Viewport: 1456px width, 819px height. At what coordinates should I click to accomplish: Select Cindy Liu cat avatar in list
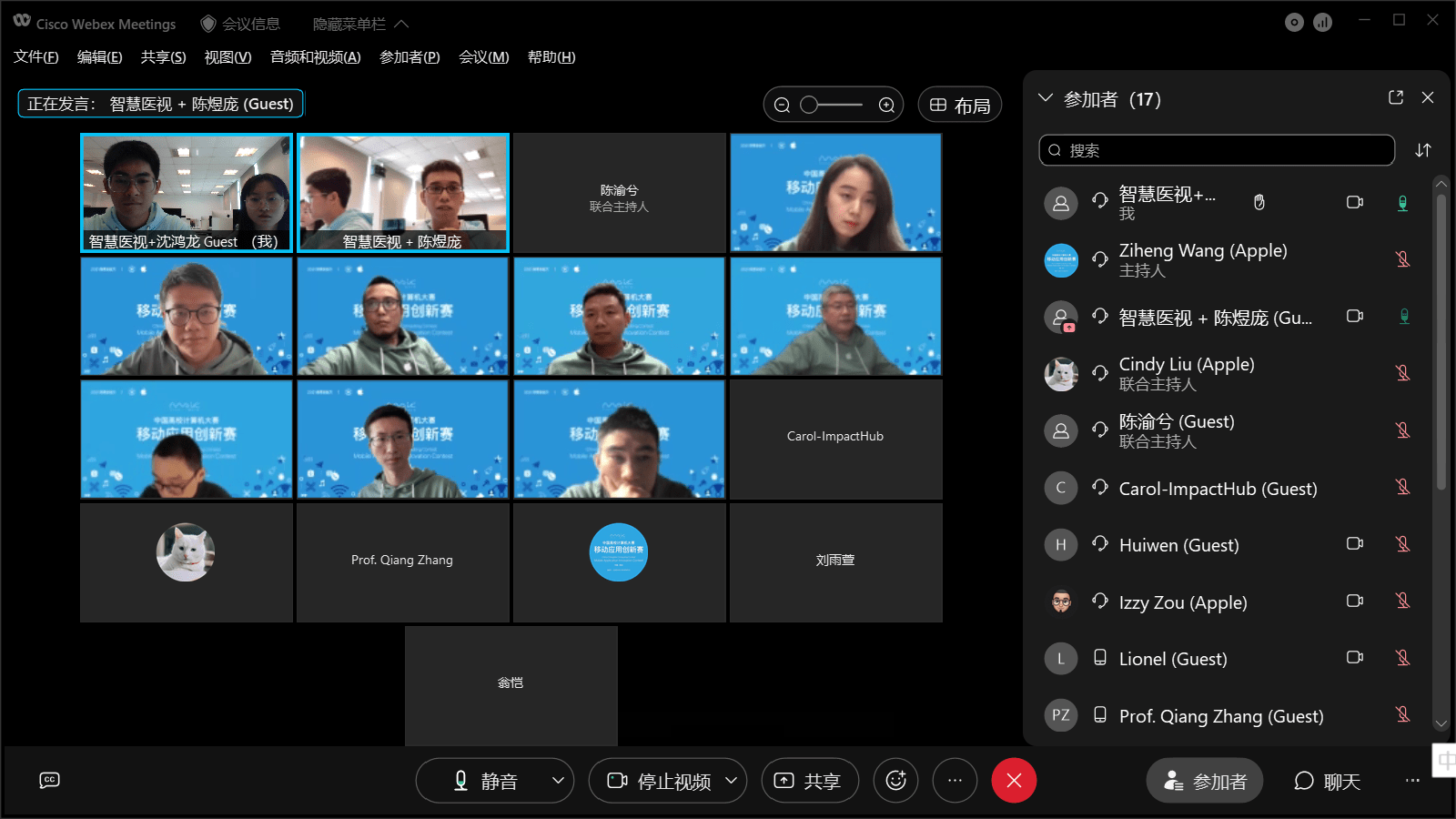(1061, 374)
